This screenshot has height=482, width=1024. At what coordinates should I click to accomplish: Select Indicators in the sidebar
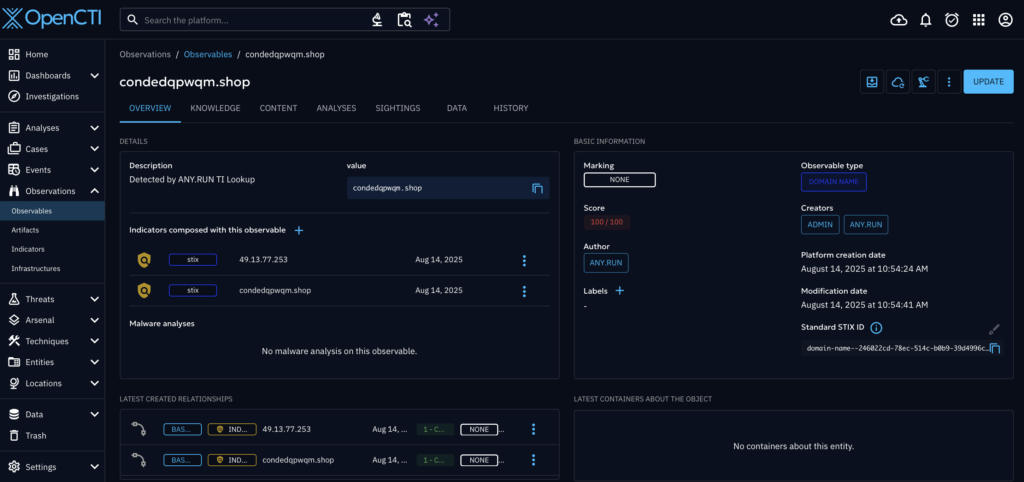(28, 249)
